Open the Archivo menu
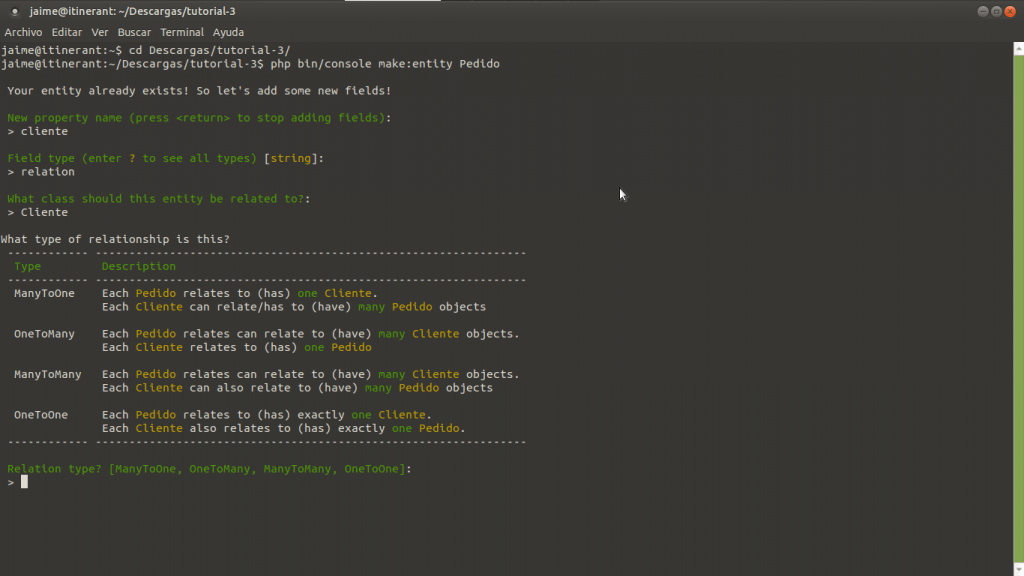The width and height of the screenshot is (1024, 576). click(23, 32)
